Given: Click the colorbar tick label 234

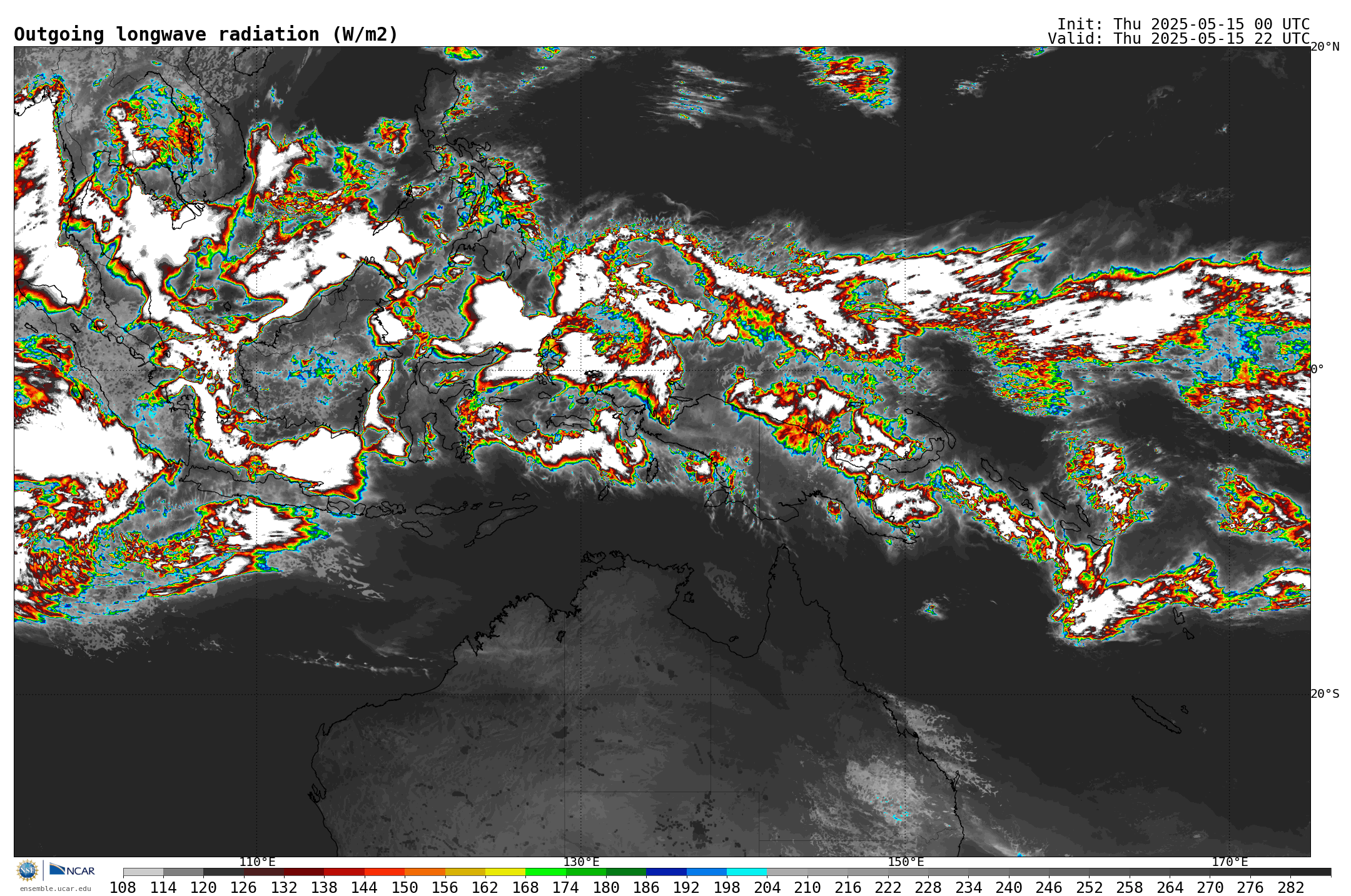Looking at the screenshot, I should (x=968, y=888).
